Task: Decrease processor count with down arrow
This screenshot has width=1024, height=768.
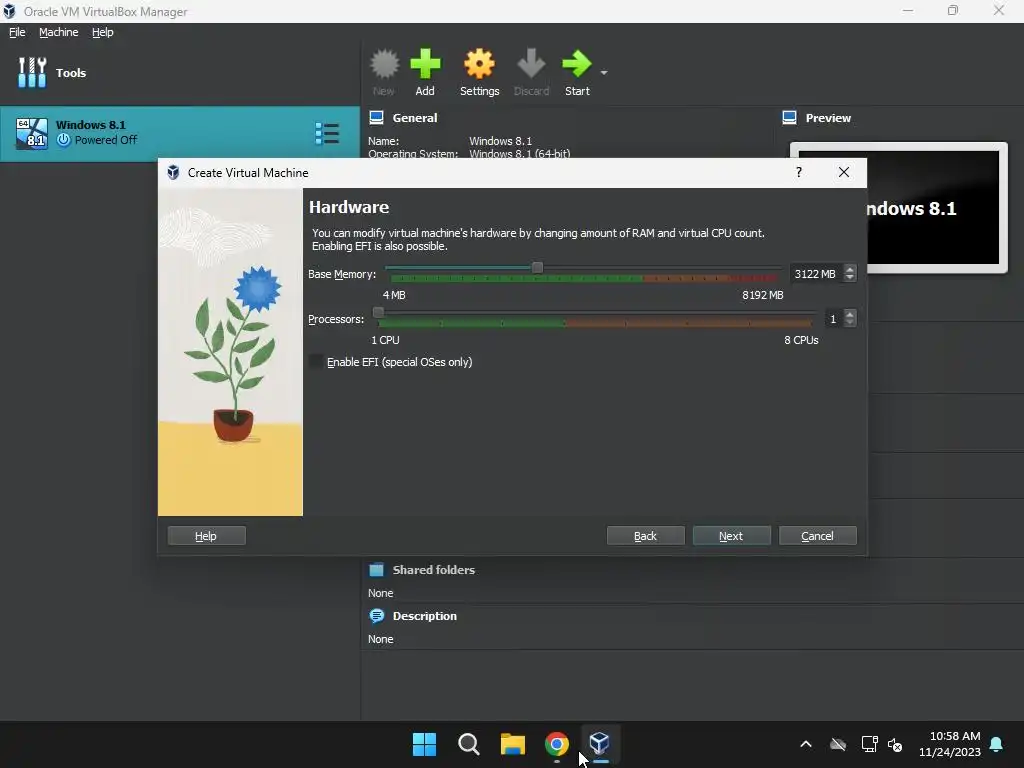Action: pos(849,323)
